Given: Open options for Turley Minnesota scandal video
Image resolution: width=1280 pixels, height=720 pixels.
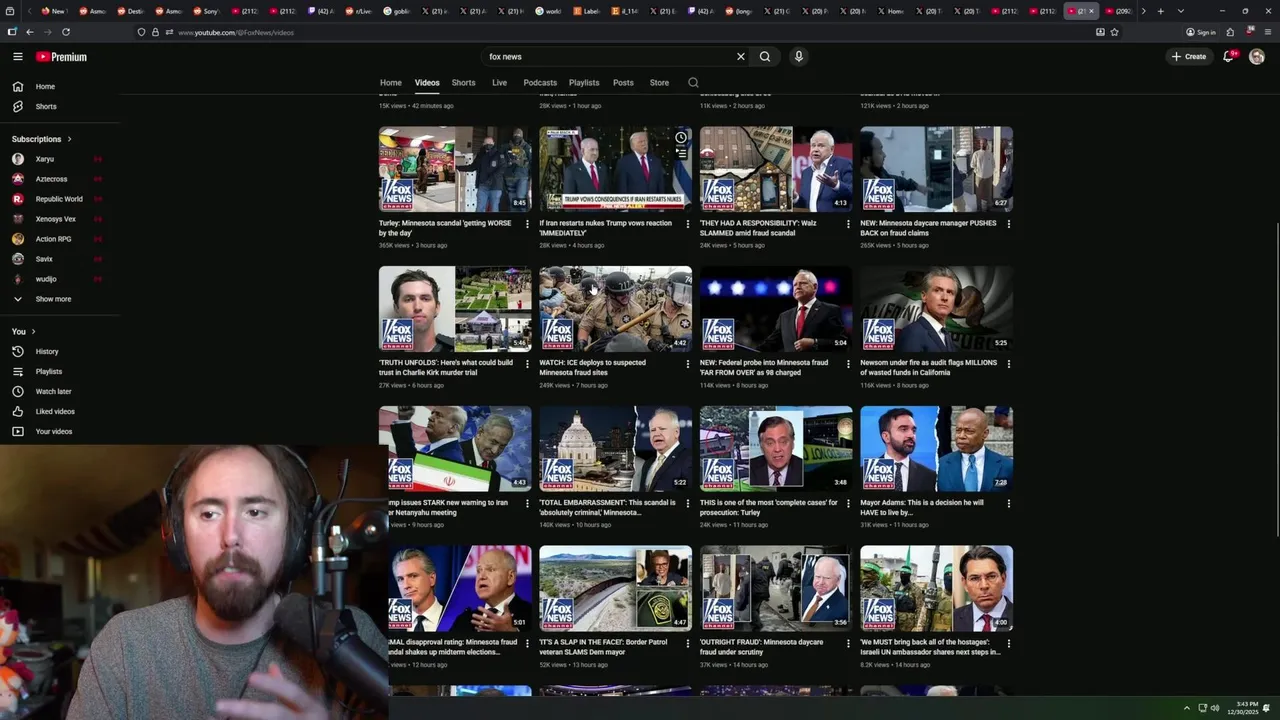Looking at the screenshot, I should pos(527,224).
